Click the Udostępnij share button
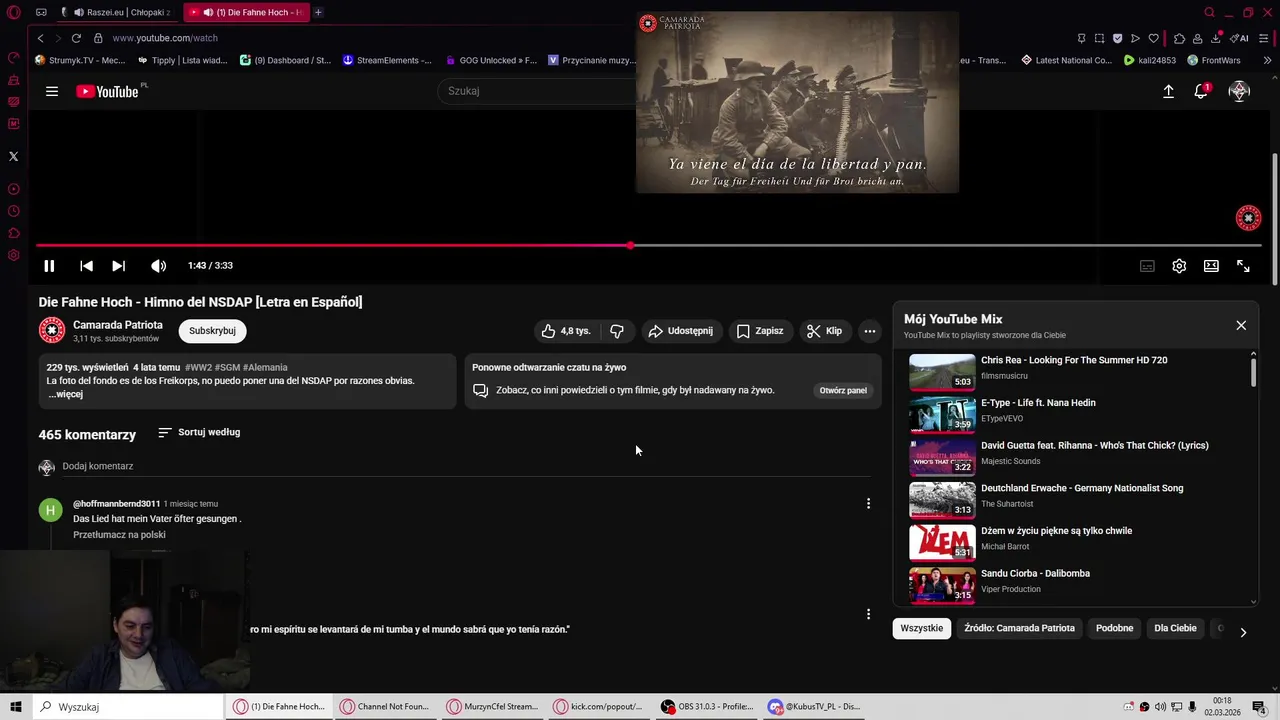This screenshot has width=1280, height=720. coord(680,331)
